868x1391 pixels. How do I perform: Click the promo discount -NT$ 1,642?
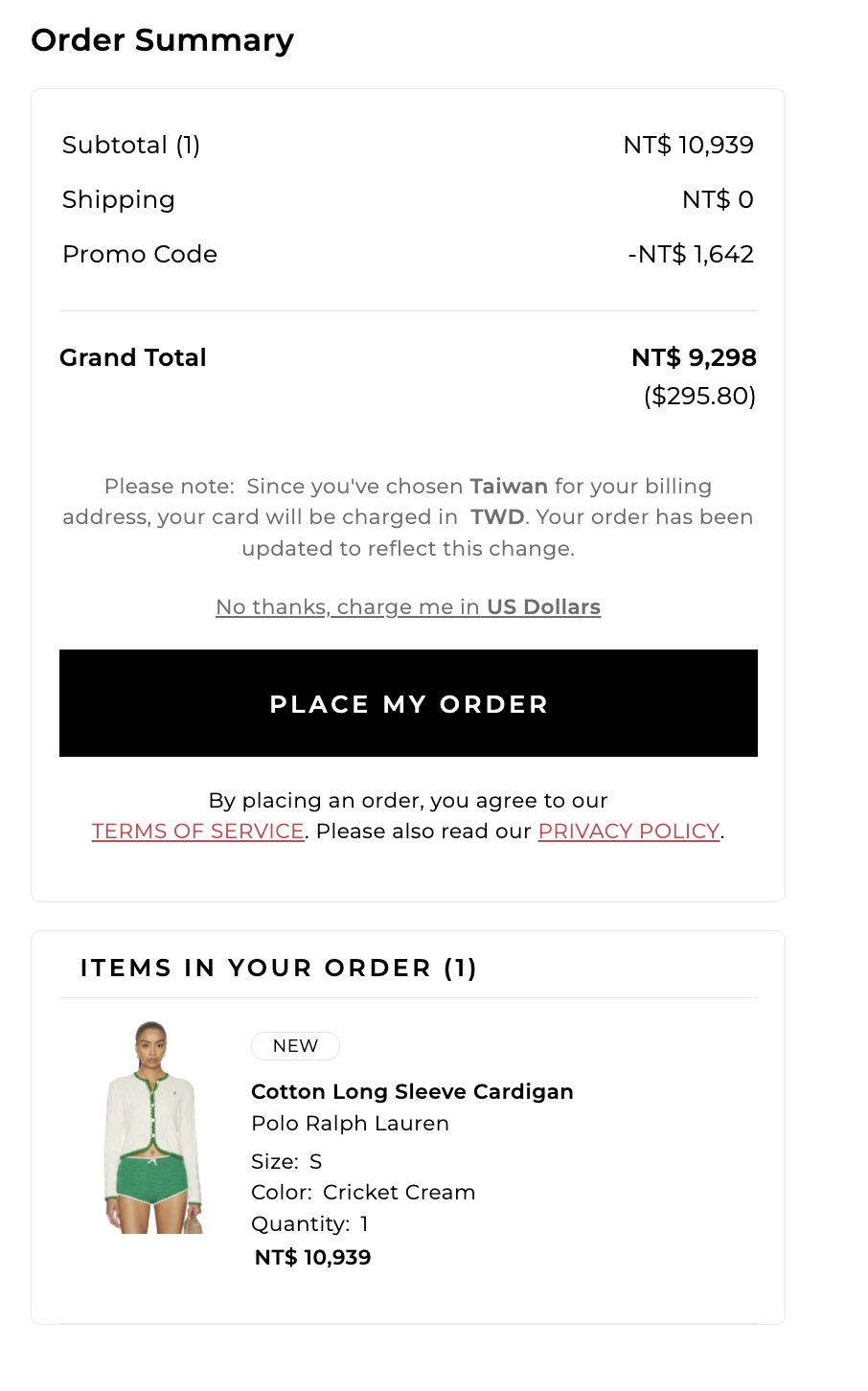(x=691, y=255)
